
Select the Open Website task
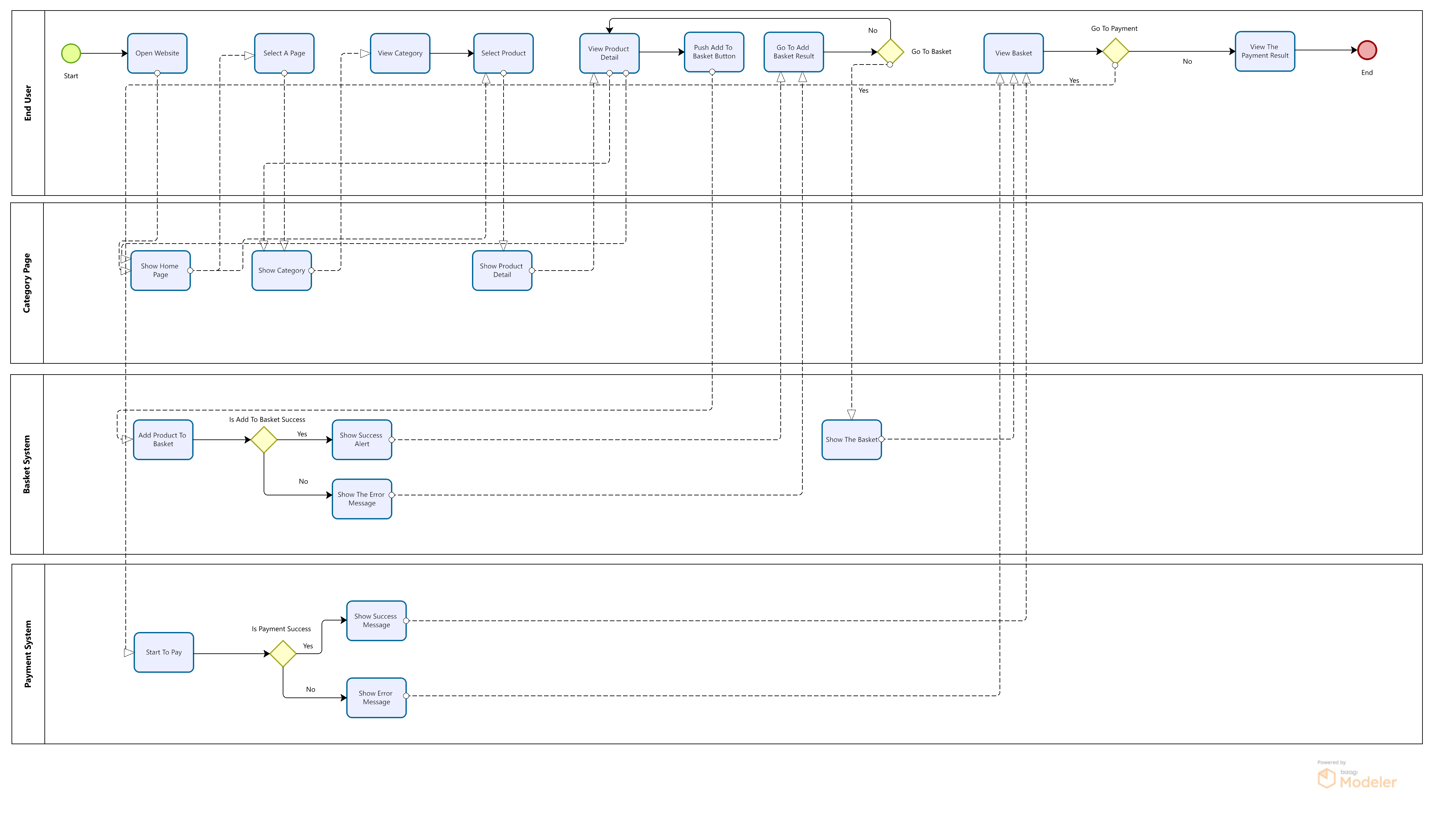(x=157, y=53)
